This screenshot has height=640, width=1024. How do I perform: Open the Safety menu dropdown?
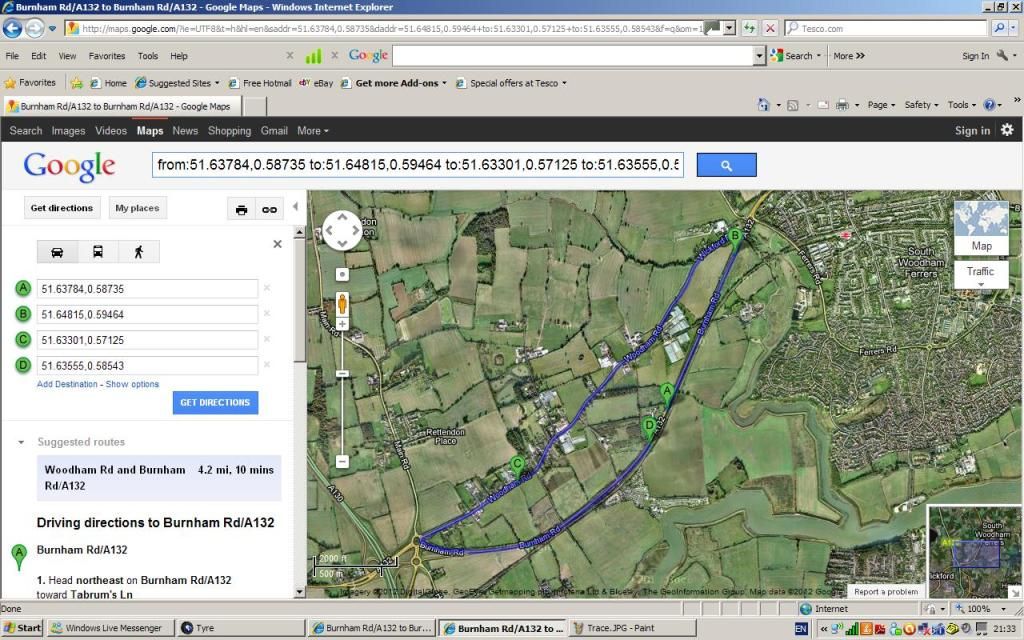coord(921,104)
